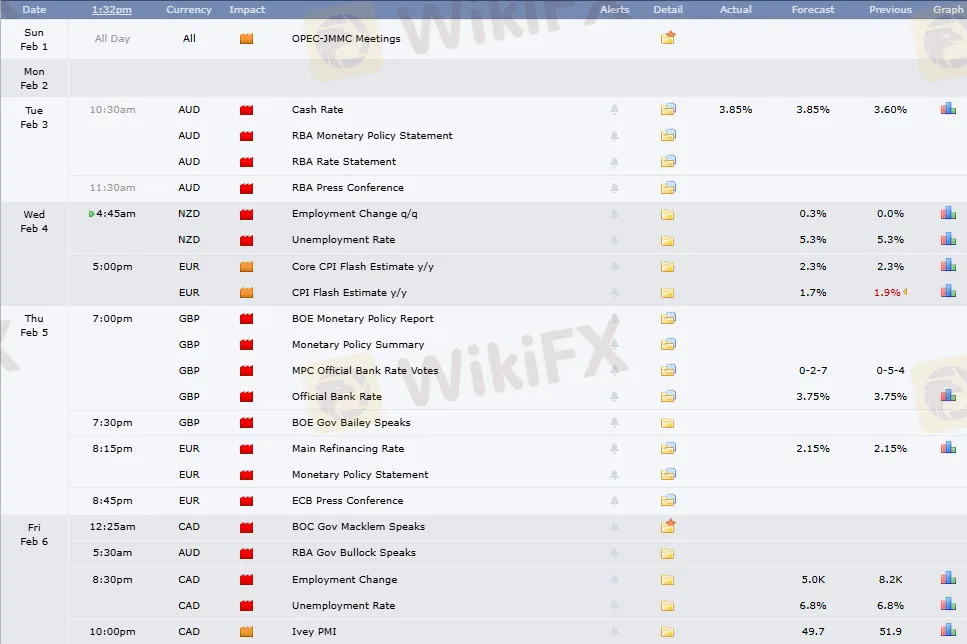Image resolution: width=967 pixels, height=644 pixels.
Task: Select the Employment Change q/q event
Action: tap(355, 213)
